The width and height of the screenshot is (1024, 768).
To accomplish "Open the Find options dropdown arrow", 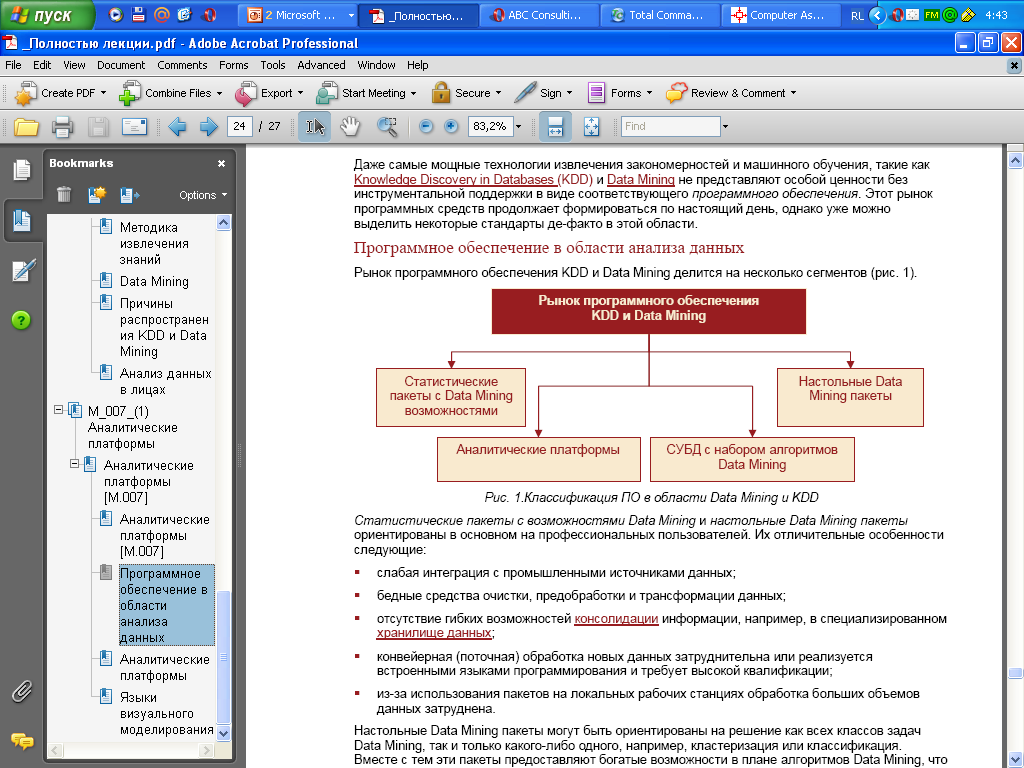I will coord(725,126).
